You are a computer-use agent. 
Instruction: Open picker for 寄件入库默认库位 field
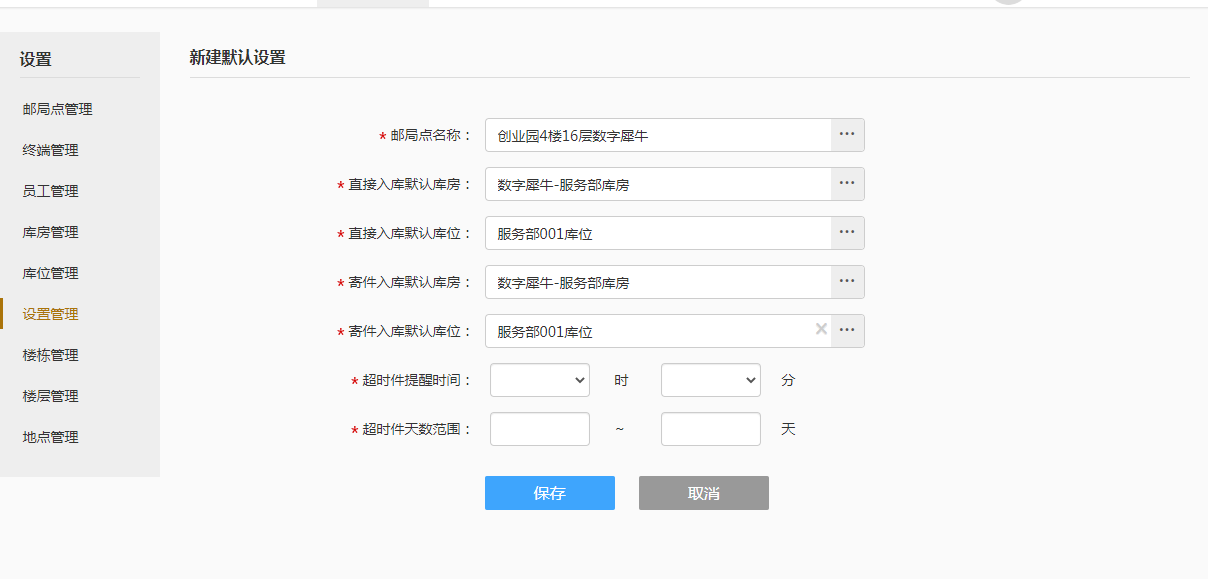(847, 331)
